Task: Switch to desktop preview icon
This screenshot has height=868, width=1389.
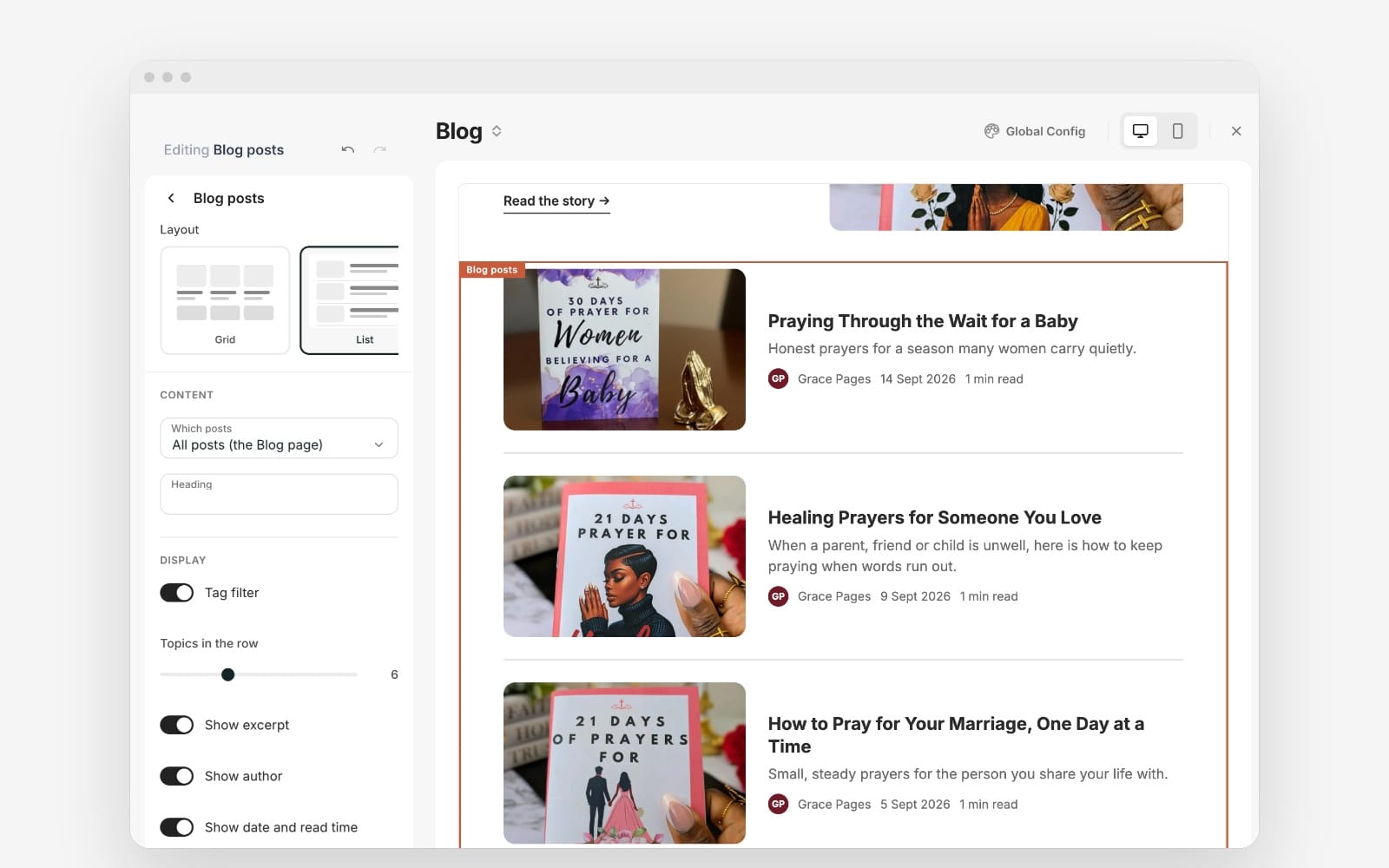Action: (1140, 131)
